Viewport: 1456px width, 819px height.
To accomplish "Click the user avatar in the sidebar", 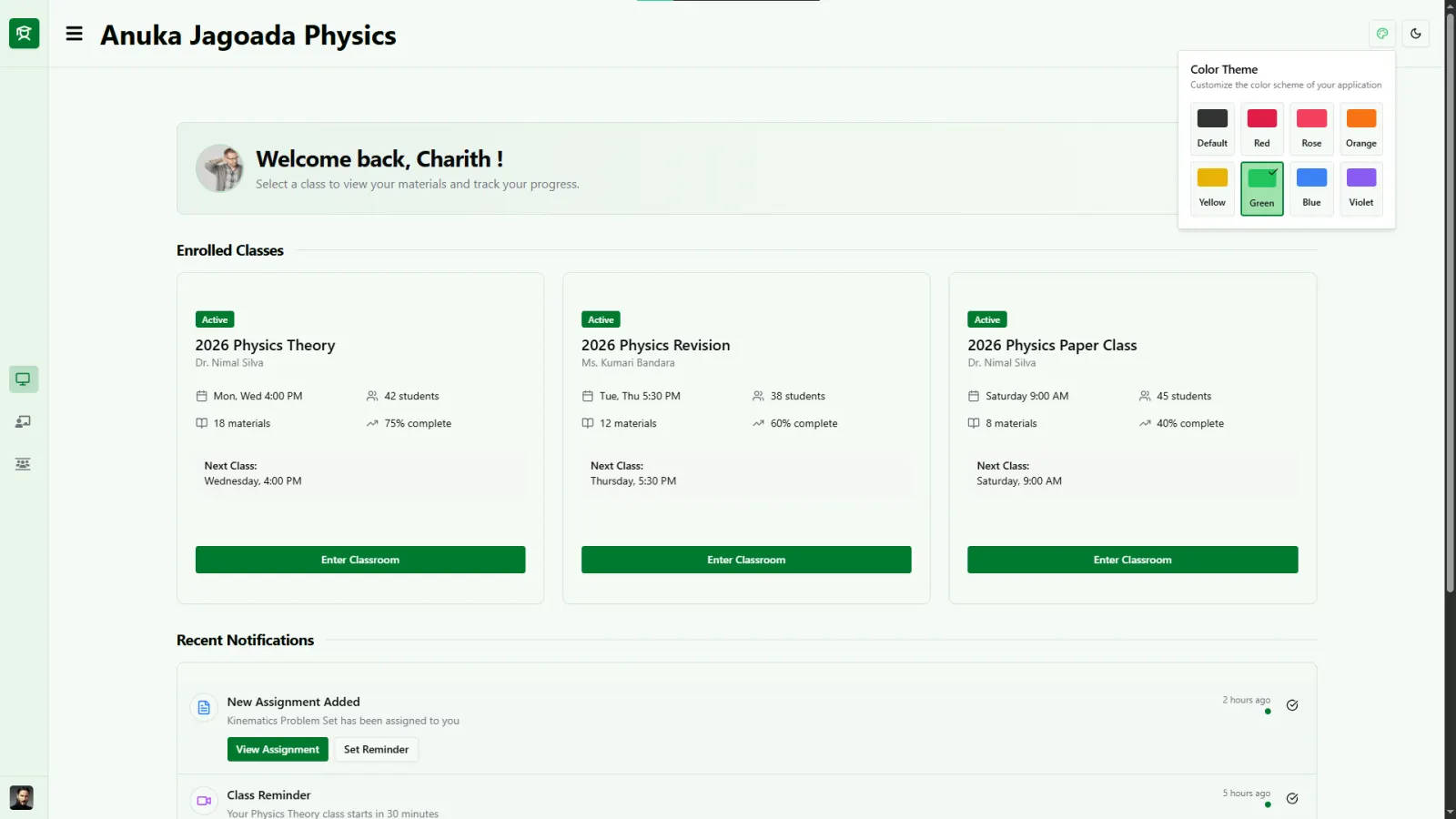I will point(22,798).
